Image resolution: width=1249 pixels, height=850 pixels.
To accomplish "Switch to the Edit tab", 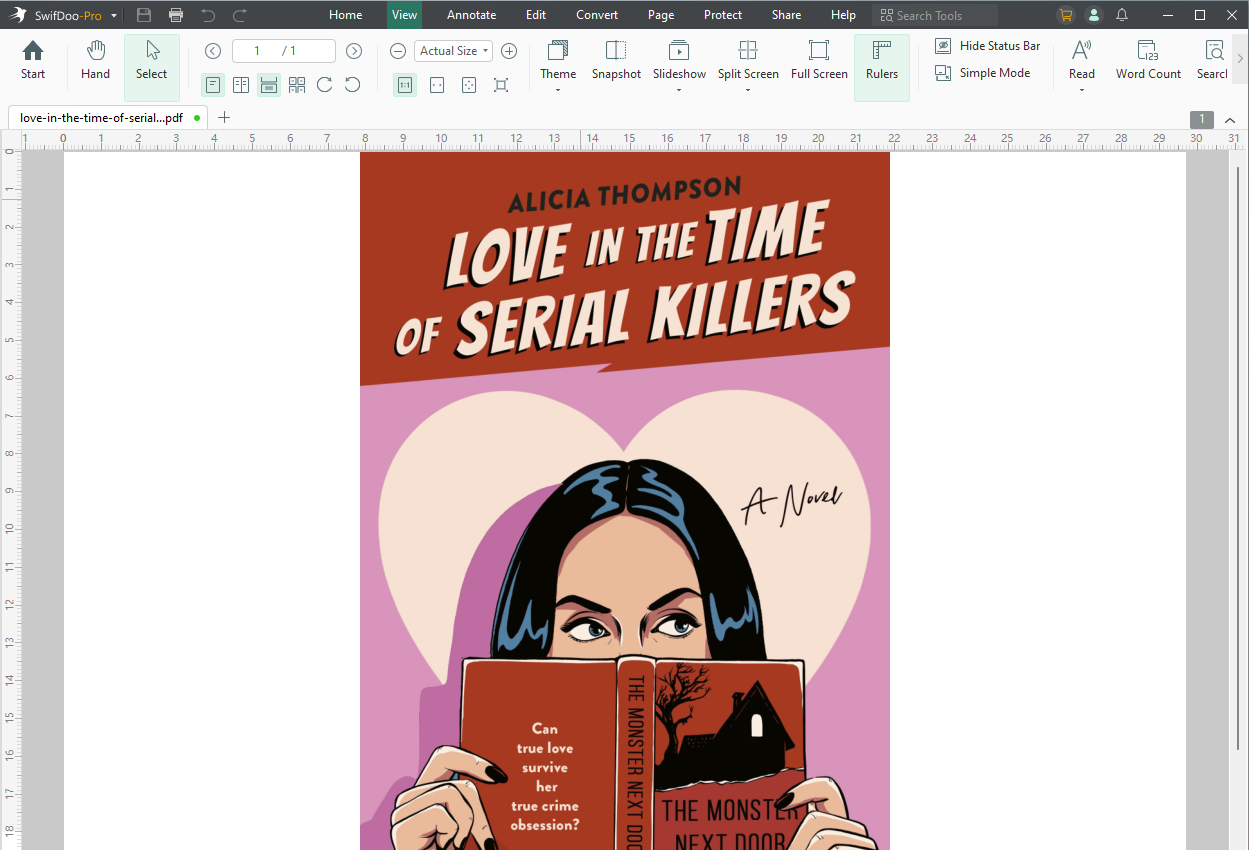I will pos(536,15).
